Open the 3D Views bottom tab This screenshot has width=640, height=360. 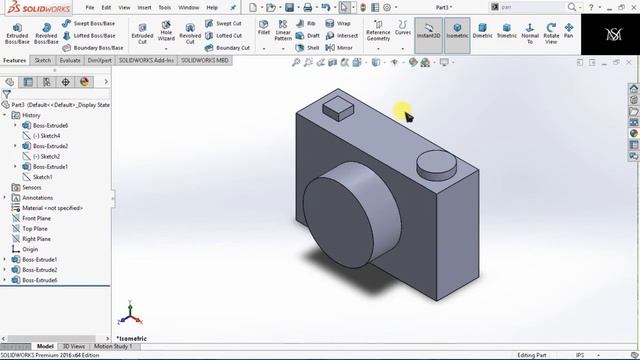(73, 347)
